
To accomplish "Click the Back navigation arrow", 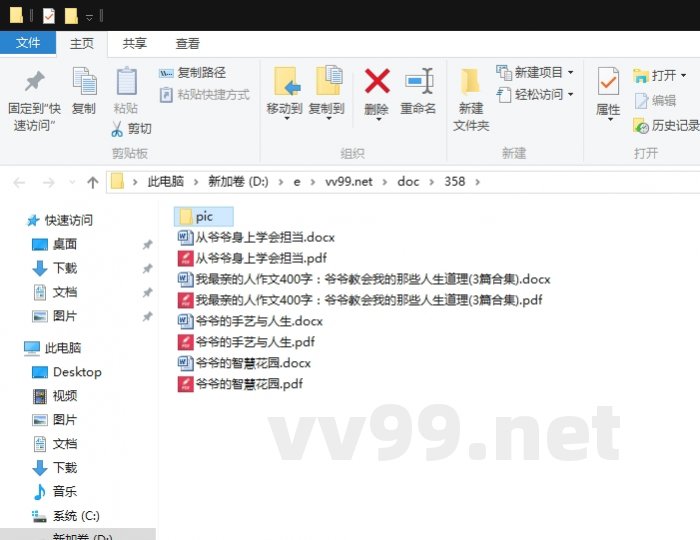I will click(x=19, y=182).
